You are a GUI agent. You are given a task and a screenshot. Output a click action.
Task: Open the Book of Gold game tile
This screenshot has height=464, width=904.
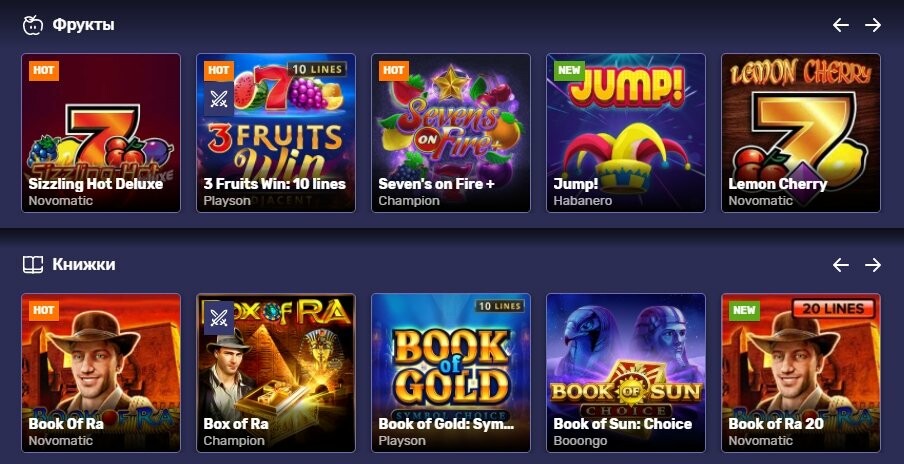pos(451,373)
